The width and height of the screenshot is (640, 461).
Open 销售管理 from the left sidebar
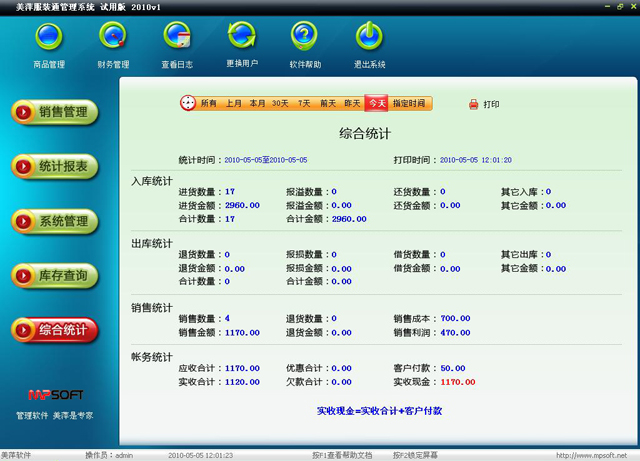tap(56, 112)
